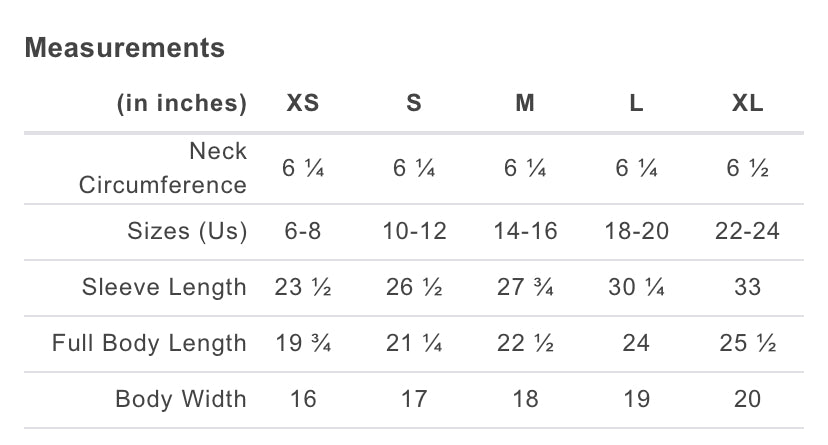Click the Neck Circumference row label
Image resolution: width=828 pixels, height=445 pixels.
(x=163, y=168)
